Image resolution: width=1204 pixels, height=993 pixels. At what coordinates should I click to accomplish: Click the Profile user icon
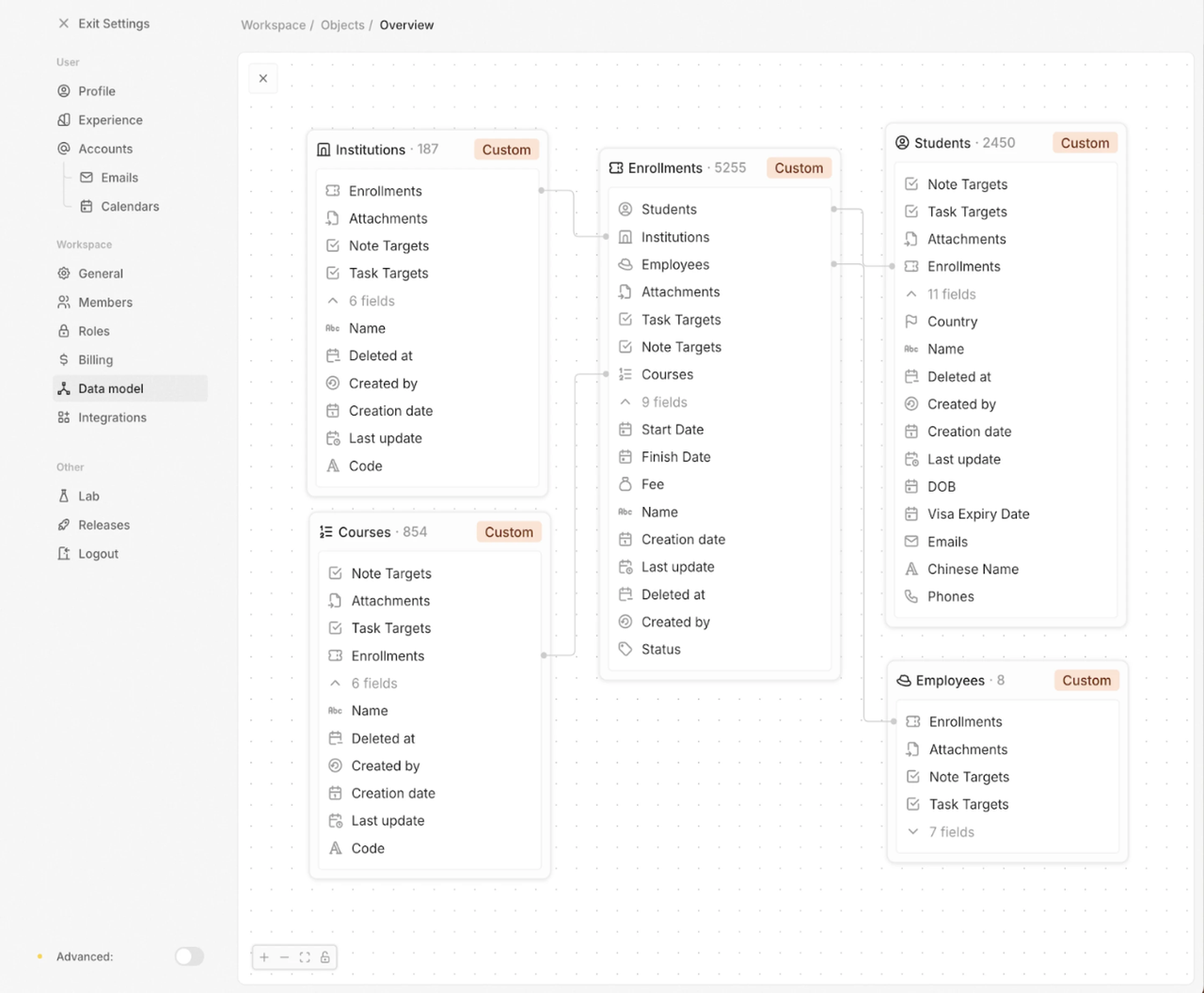tap(64, 91)
